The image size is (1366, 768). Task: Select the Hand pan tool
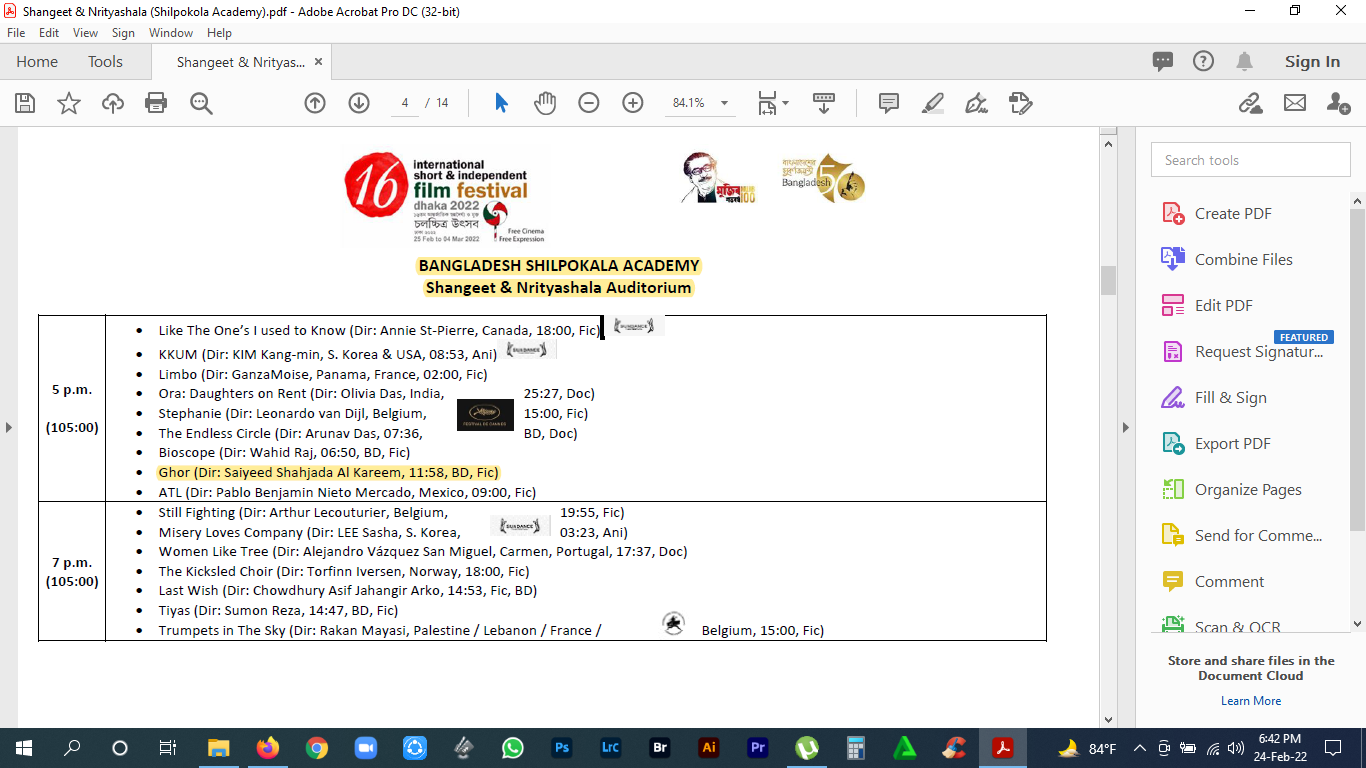(x=545, y=103)
